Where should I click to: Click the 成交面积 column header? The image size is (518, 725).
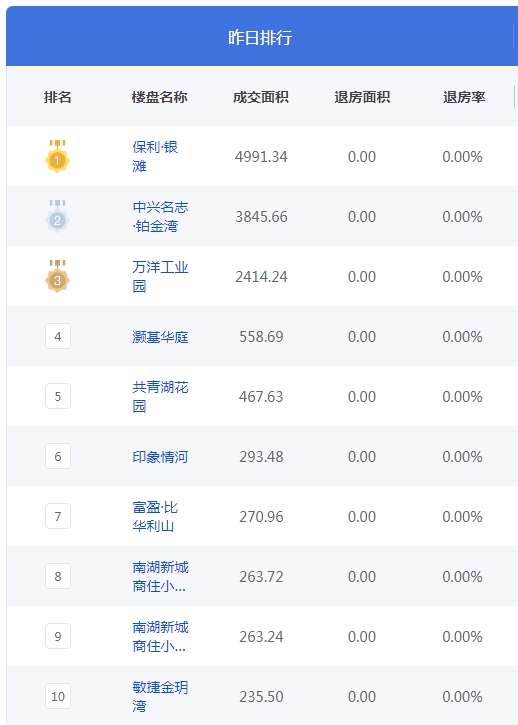coord(261,97)
